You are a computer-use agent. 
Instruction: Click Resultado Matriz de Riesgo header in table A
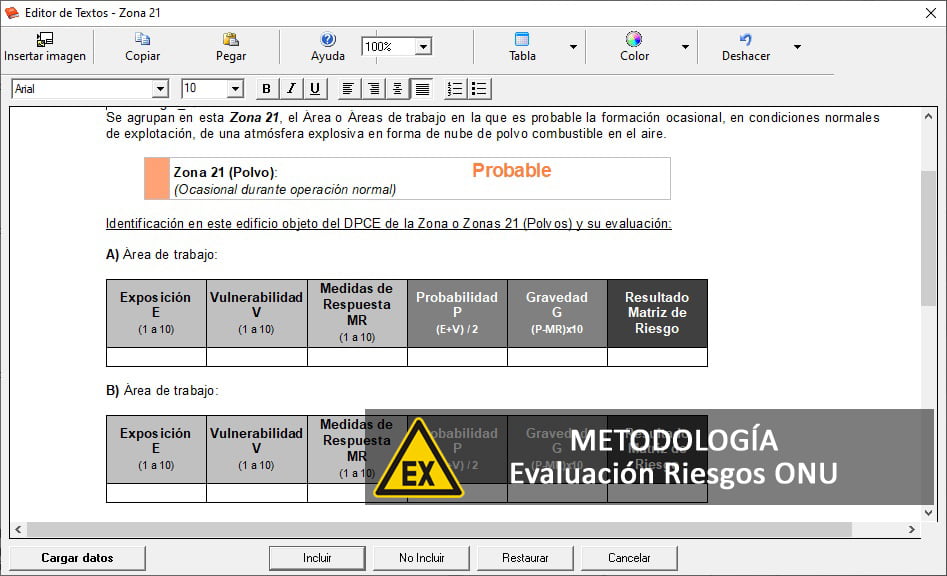click(x=657, y=313)
